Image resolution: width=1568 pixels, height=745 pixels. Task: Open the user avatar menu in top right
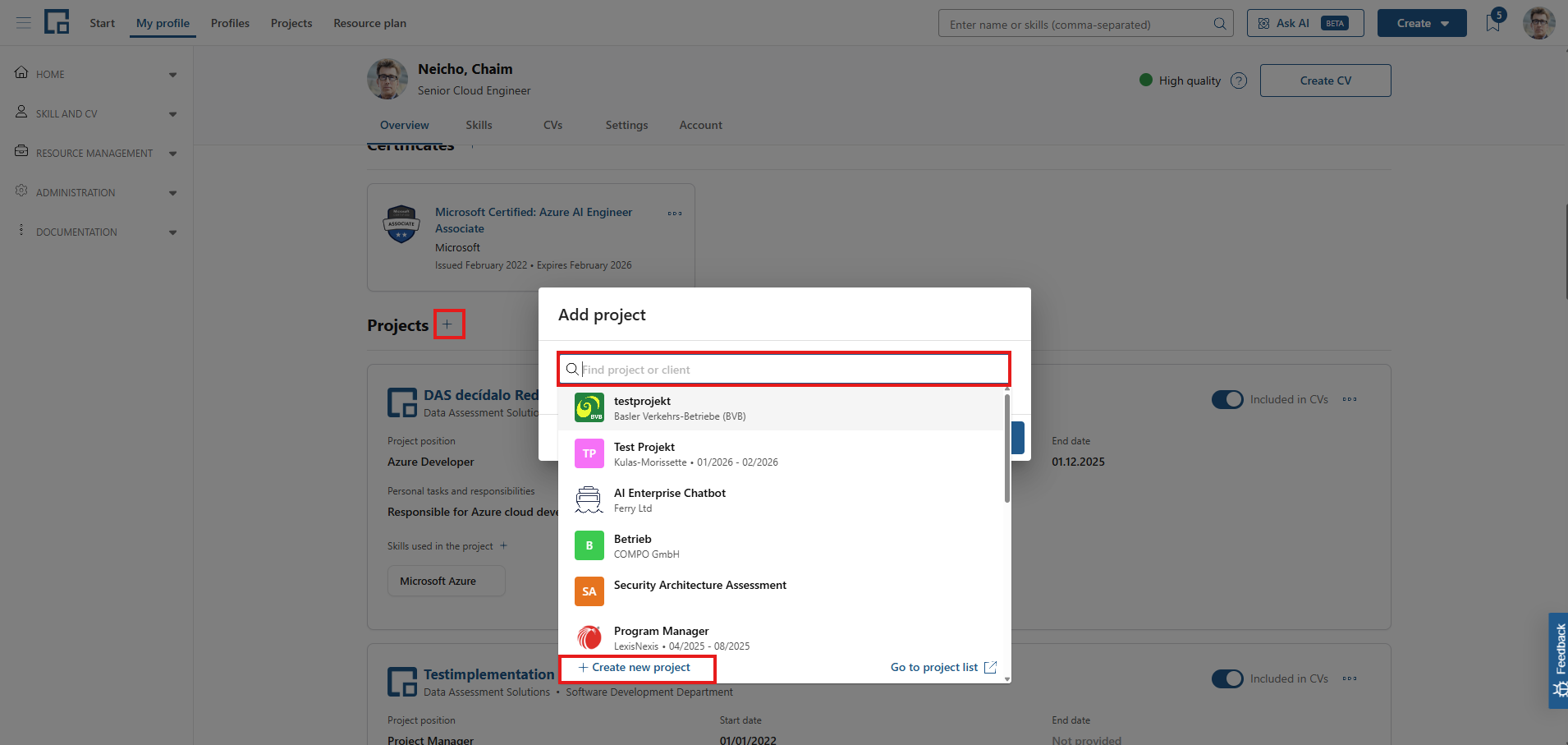pos(1538,23)
